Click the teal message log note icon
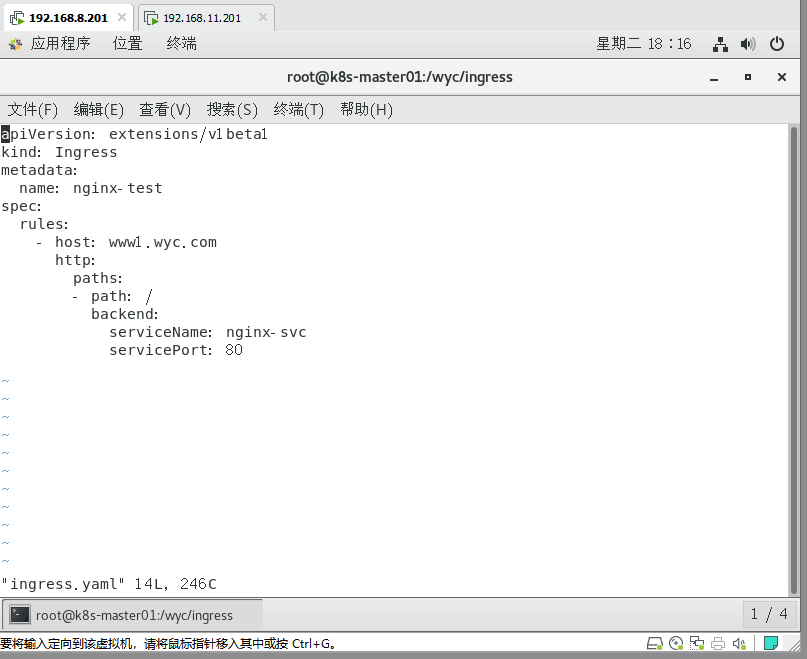The height and width of the screenshot is (659, 807). coord(770,643)
